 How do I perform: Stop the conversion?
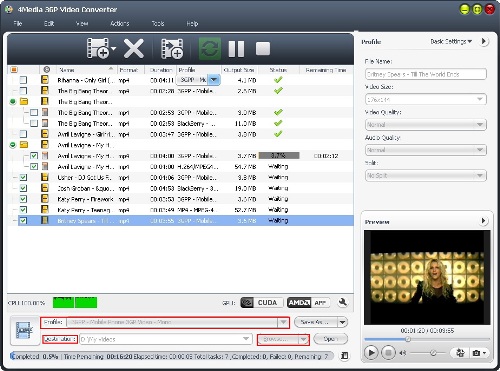point(263,49)
